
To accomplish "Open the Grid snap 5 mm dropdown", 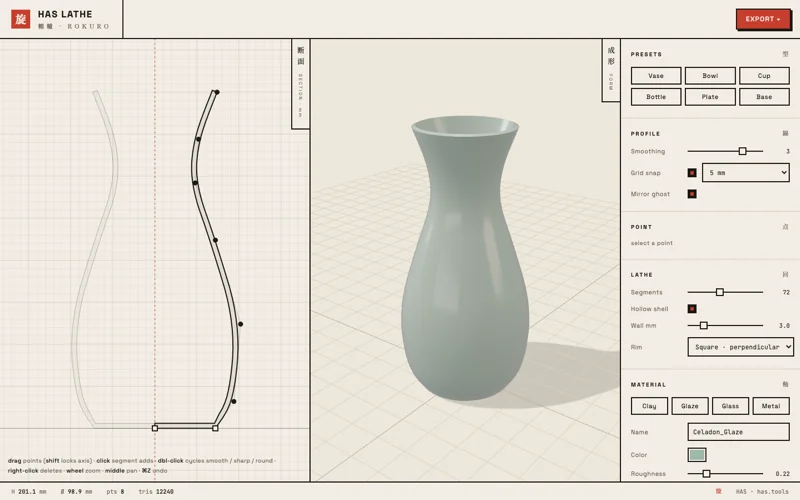I will (x=745, y=172).
